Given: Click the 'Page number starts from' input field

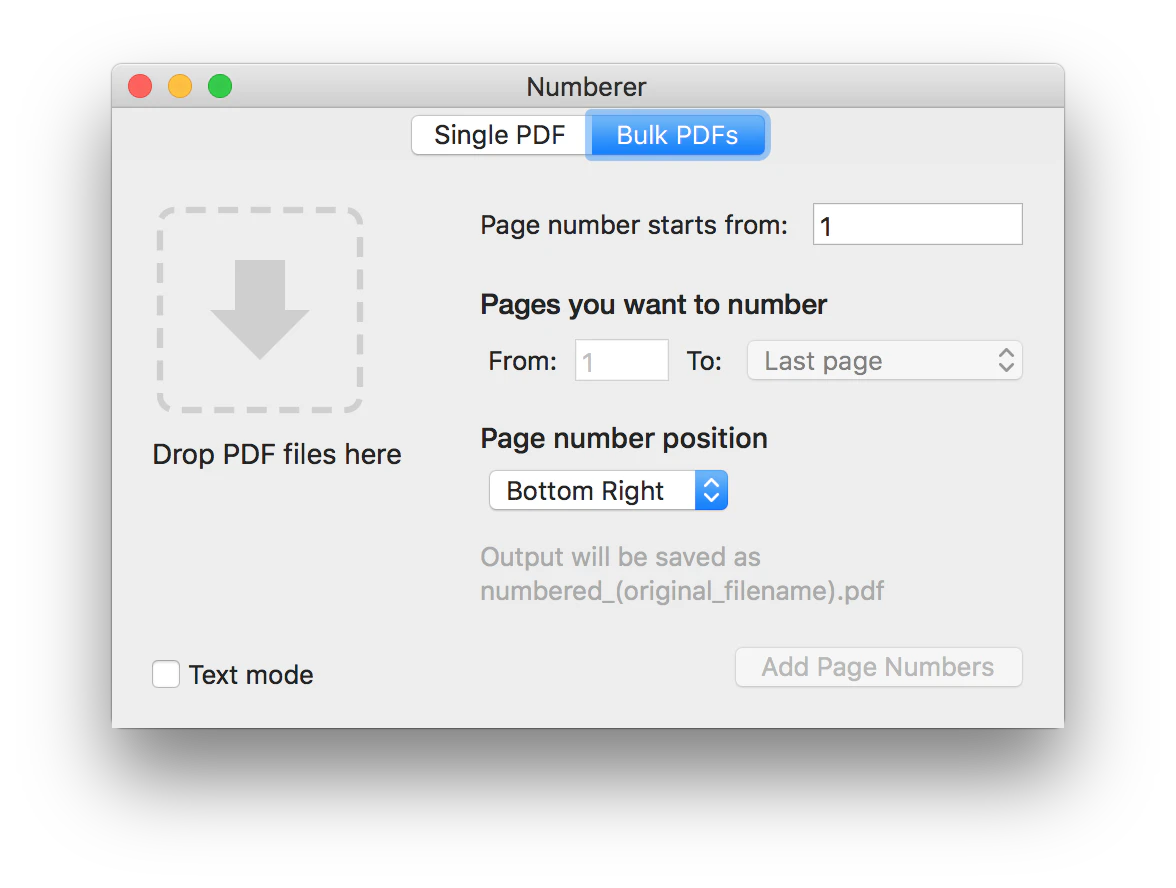Looking at the screenshot, I should [x=916, y=224].
